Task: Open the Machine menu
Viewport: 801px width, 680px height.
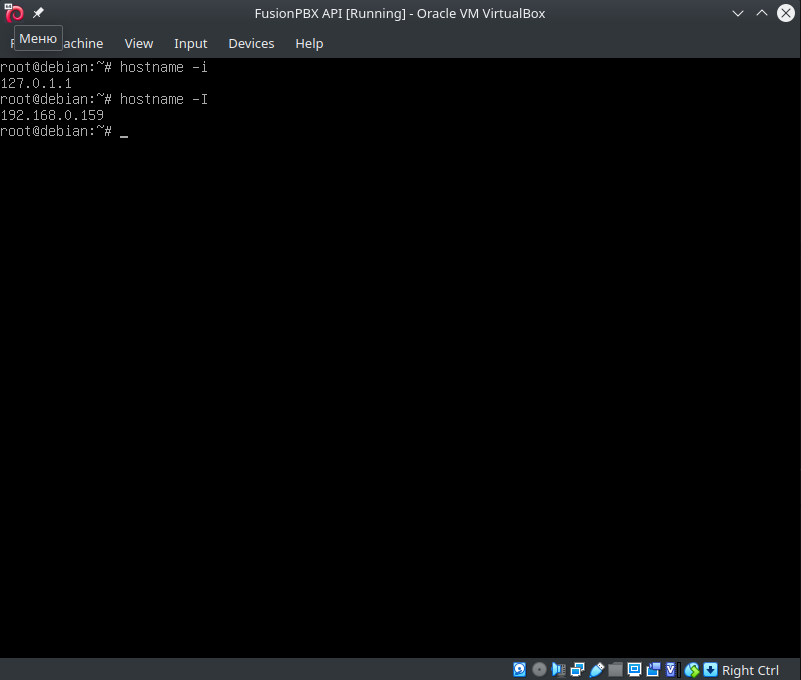Action: (83, 43)
